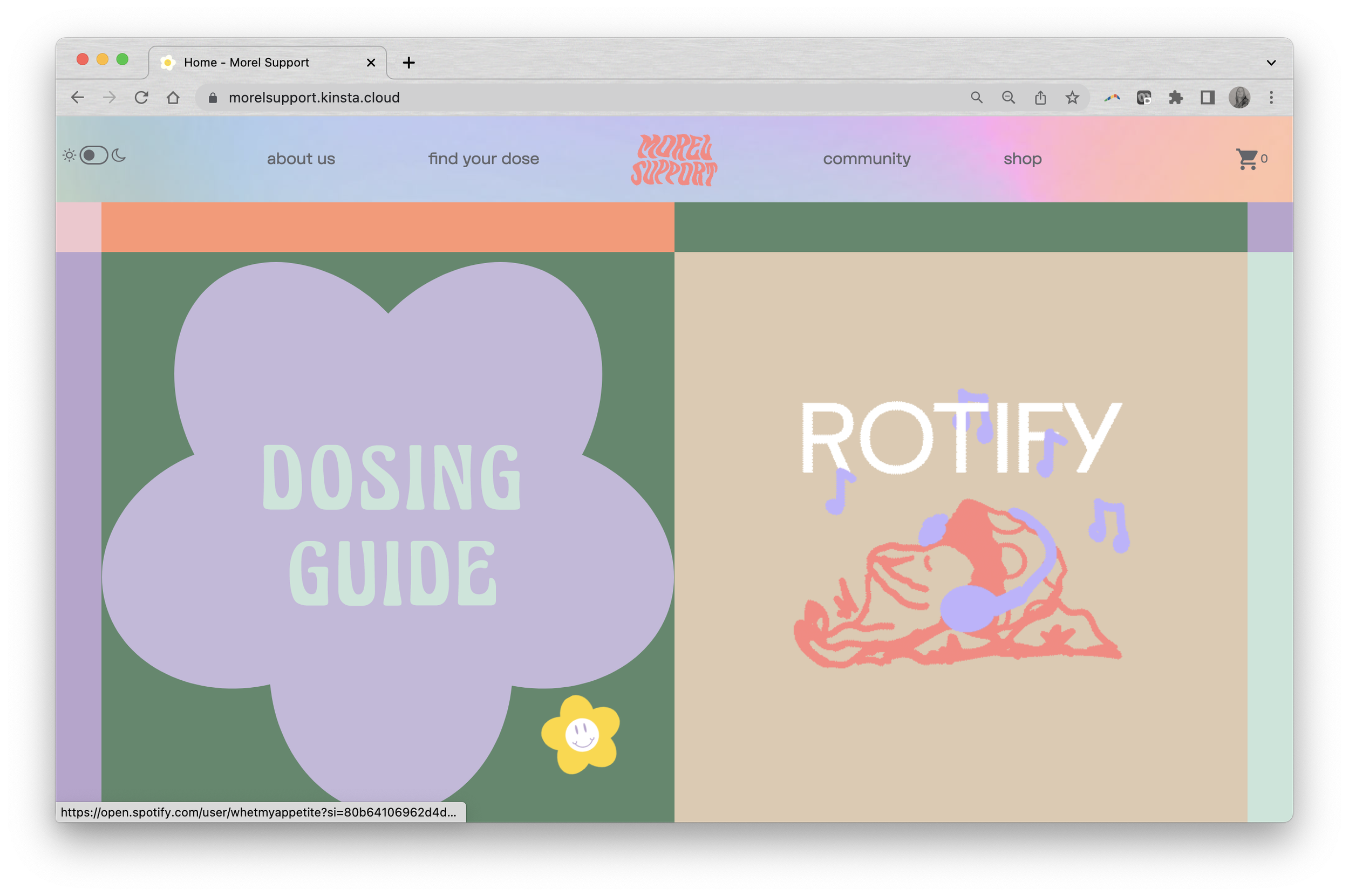Click the zoom-out magnifier icon
1349x896 pixels.
(x=1009, y=98)
